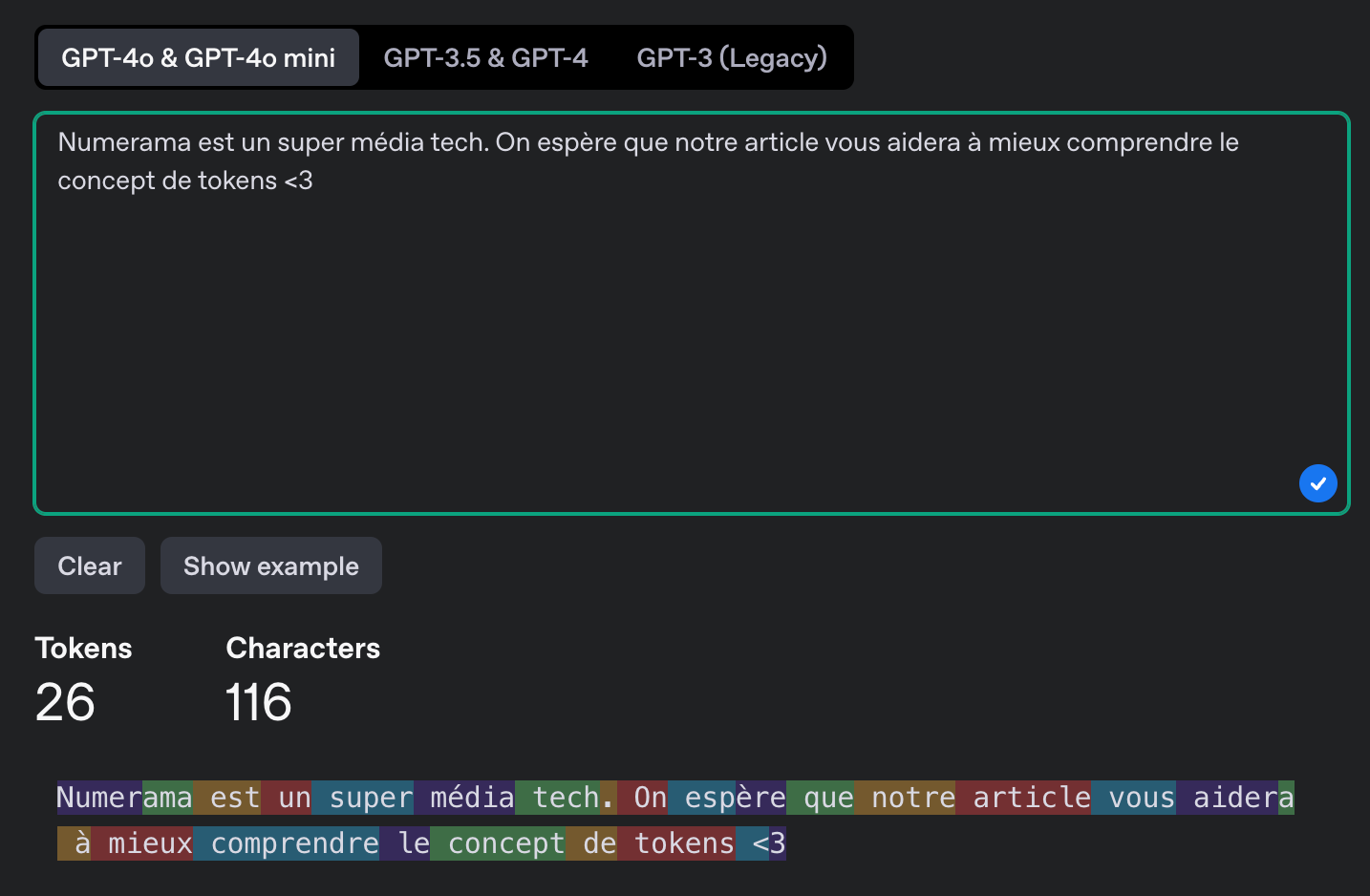Click the highlighted token 'article'

click(x=1023, y=798)
